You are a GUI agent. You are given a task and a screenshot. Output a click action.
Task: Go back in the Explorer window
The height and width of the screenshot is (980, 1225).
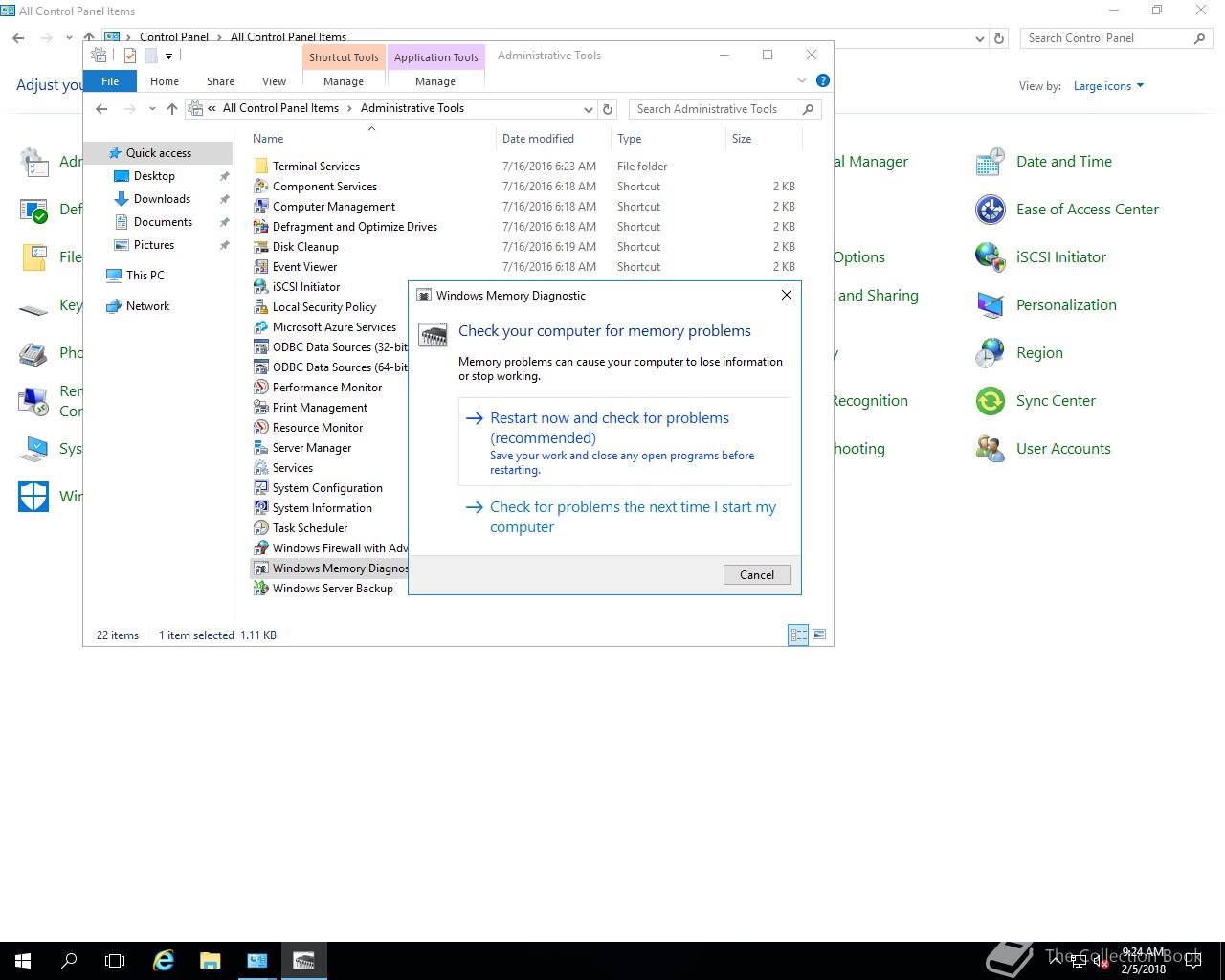point(101,109)
